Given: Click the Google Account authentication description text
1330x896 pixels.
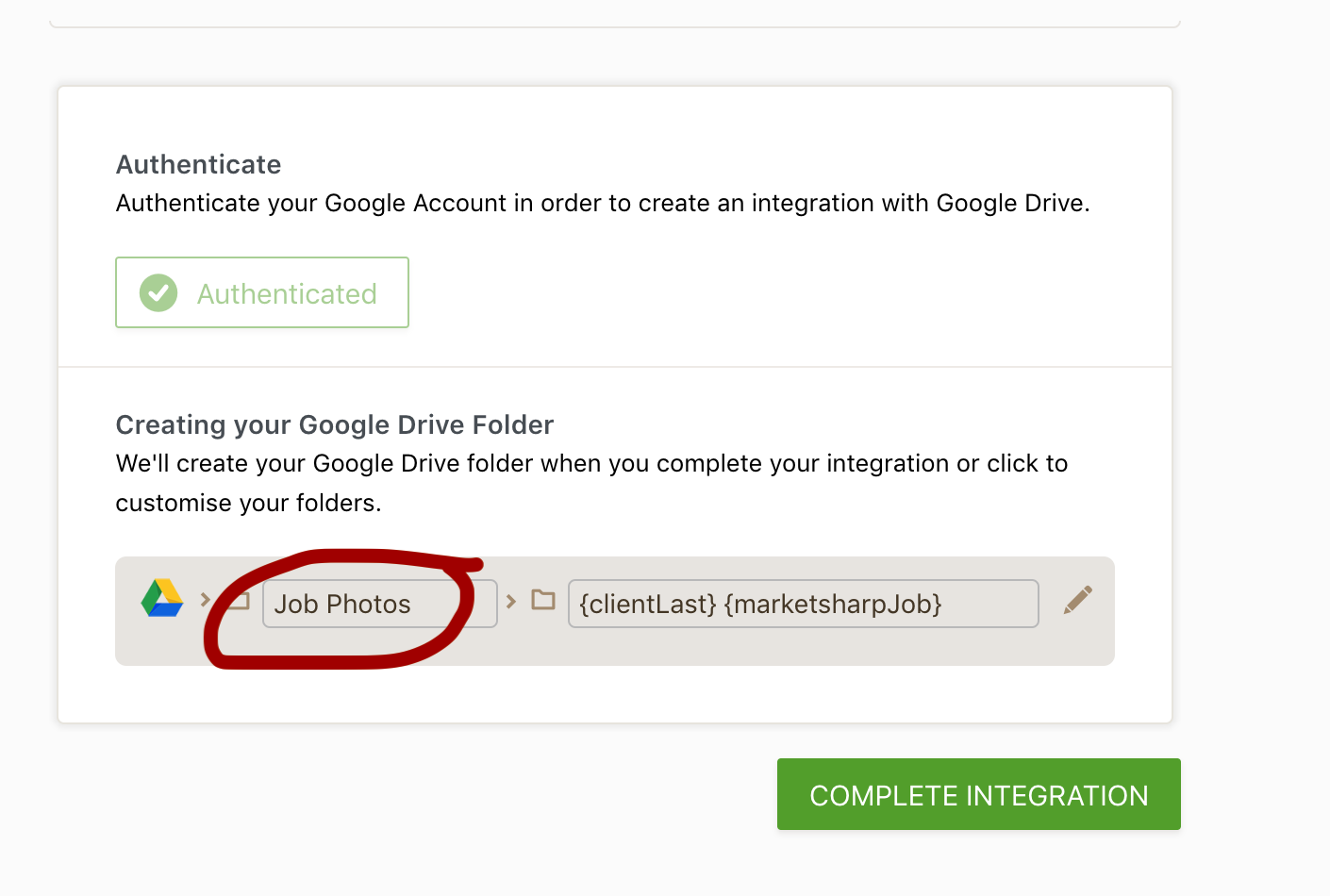Looking at the screenshot, I should point(602,204).
